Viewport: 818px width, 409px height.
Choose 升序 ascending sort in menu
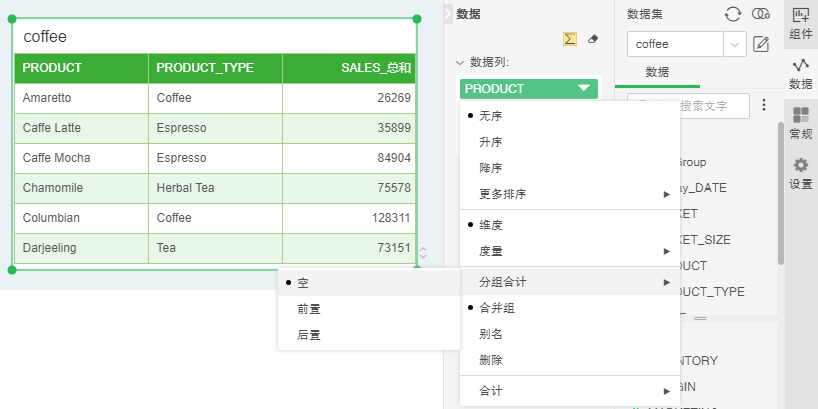click(x=490, y=142)
